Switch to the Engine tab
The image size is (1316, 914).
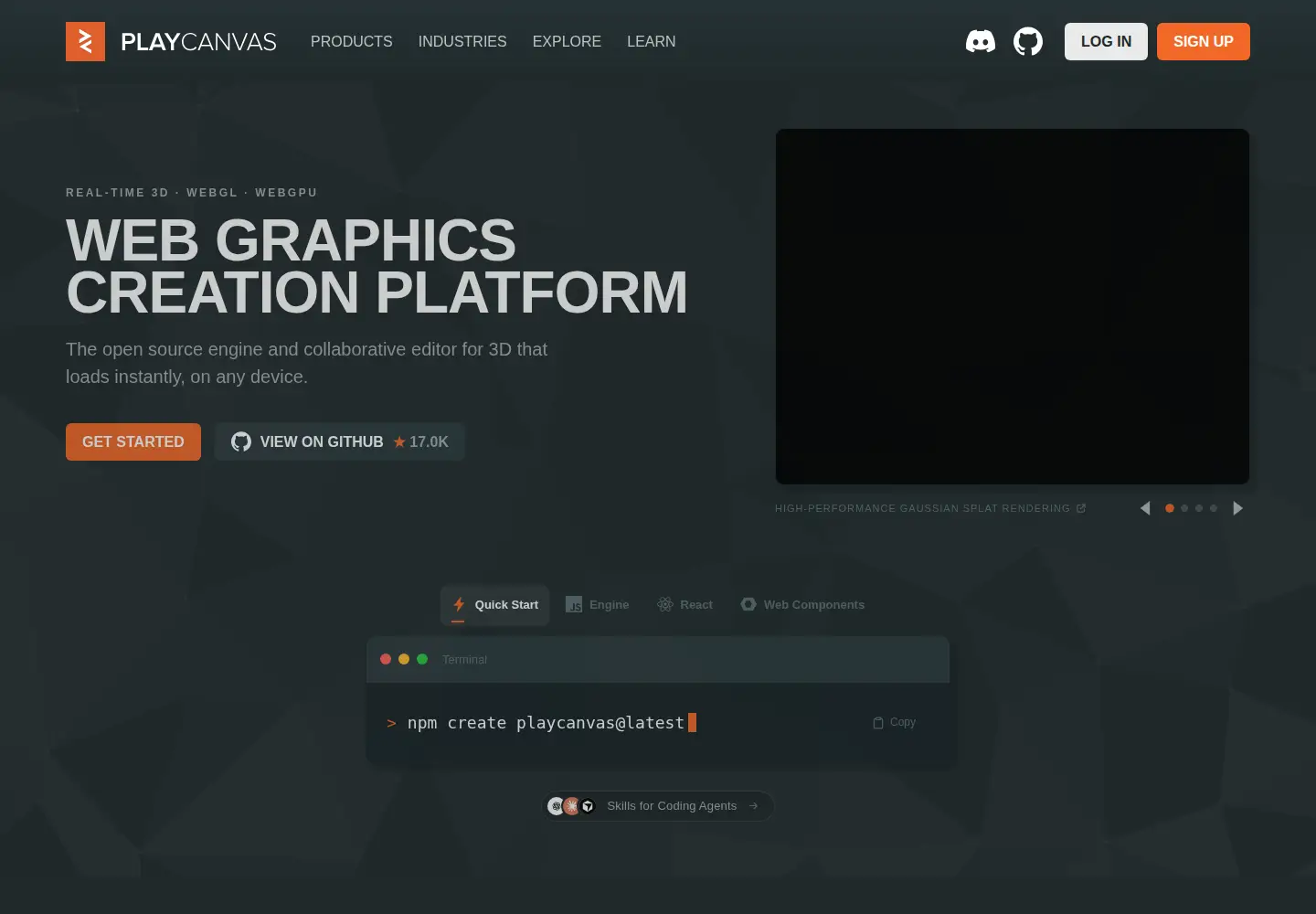[x=598, y=605]
